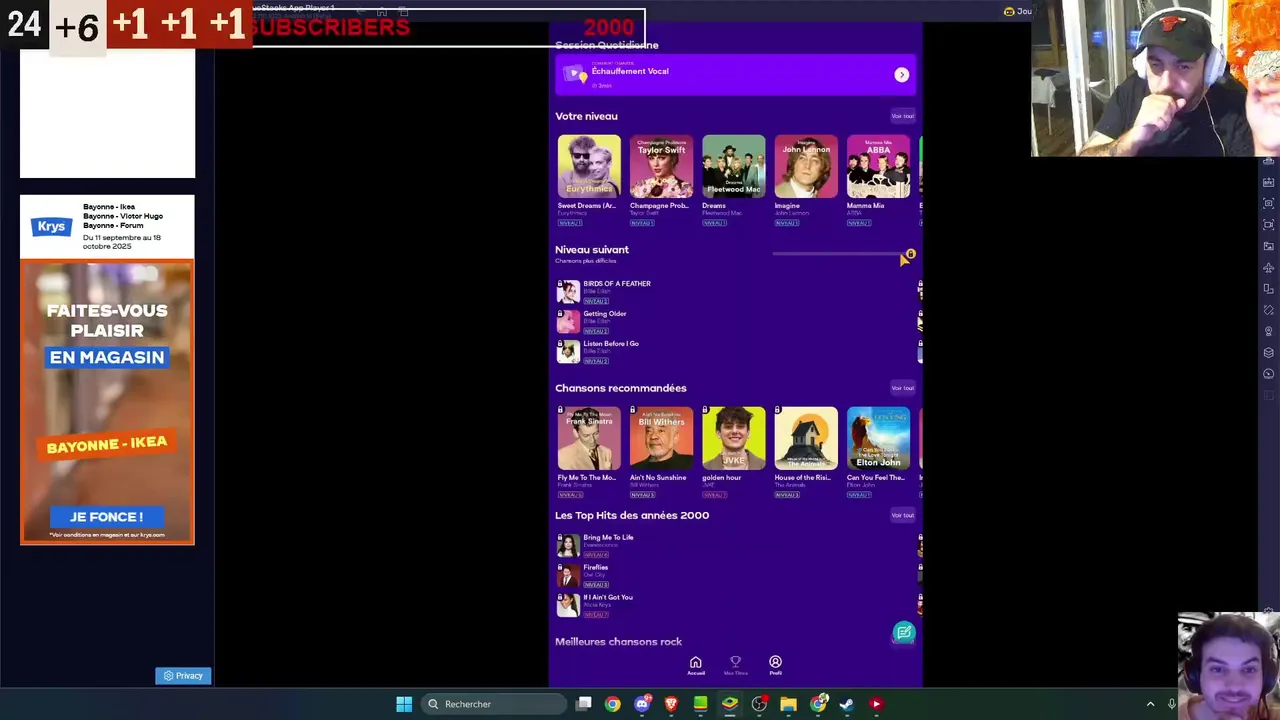The height and width of the screenshot is (720, 1280).
Task: Open Brave browser from the taskbar
Action: click(x=671, y=704)
